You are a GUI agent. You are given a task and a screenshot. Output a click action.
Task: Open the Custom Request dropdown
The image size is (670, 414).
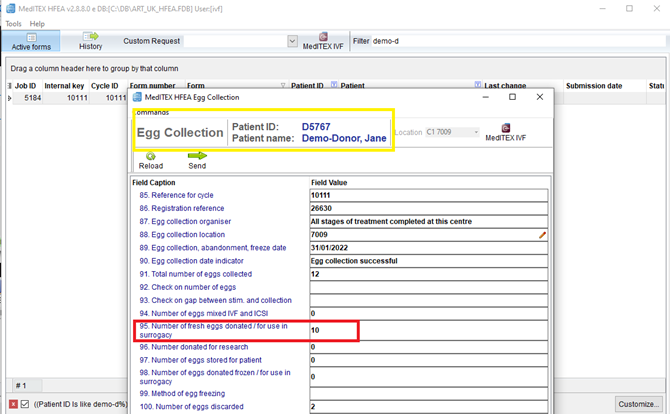point(292,41)
